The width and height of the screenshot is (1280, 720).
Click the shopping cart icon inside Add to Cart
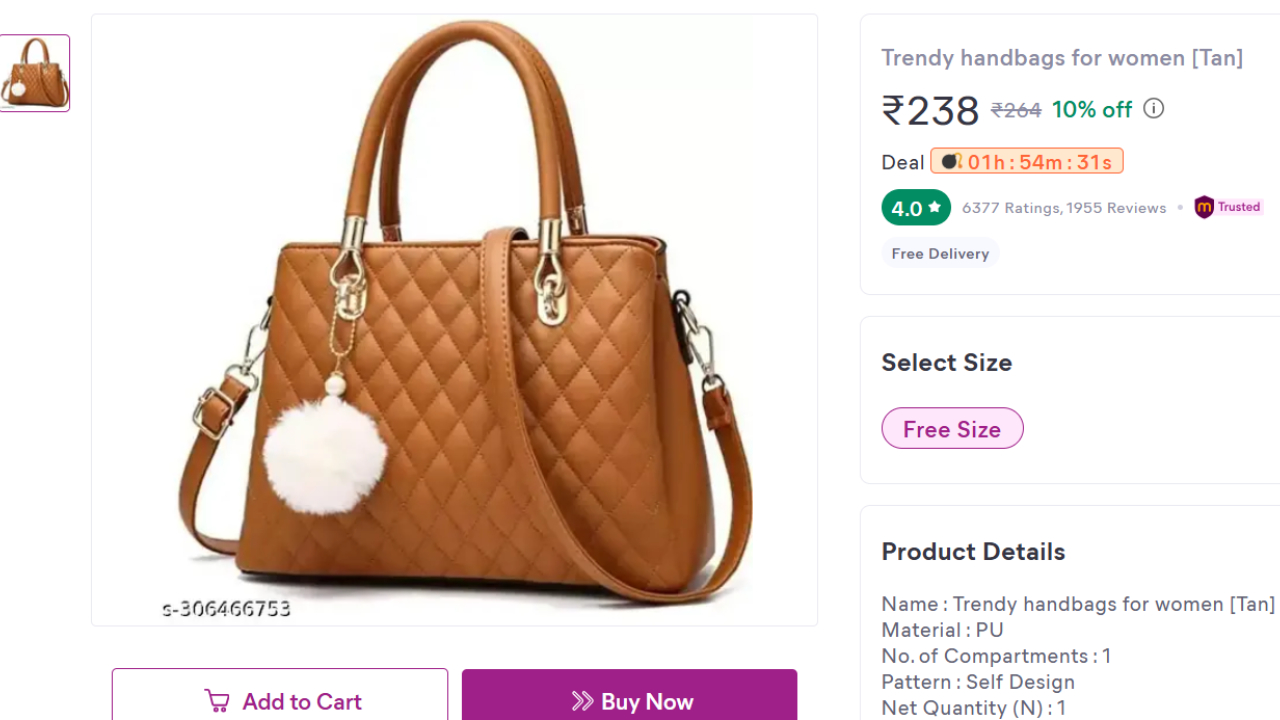pos(217,701)
